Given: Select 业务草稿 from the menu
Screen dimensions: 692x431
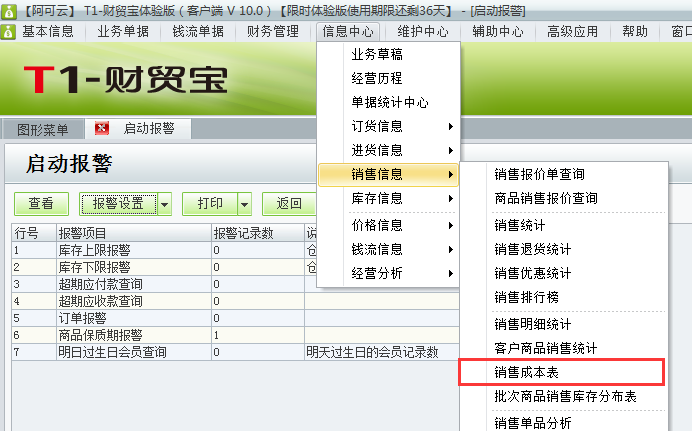Looking at the screenshot, I should pyautogui.click(x=388, y=54).
